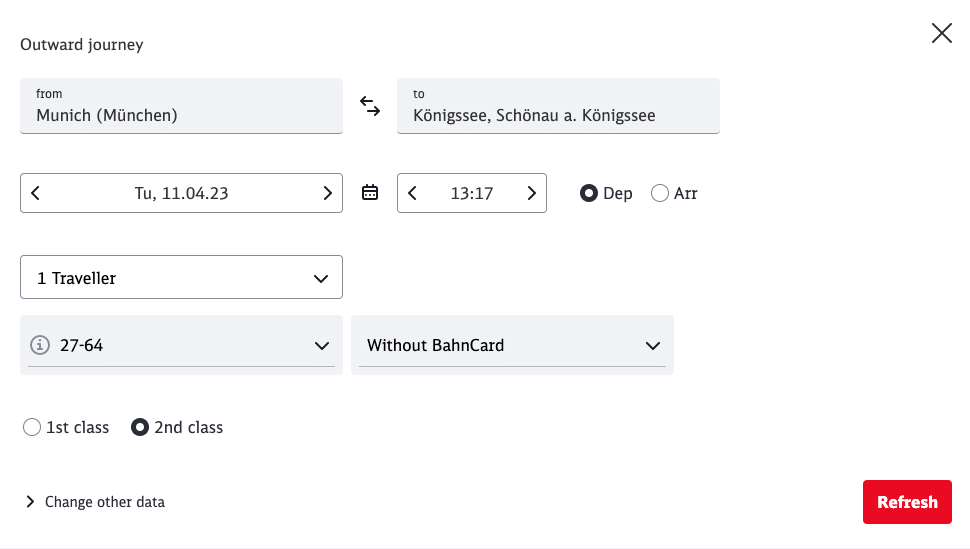Screen dimensions: 970x549
Task: Open the calendar date picker icon
Action: click(370, 192)
